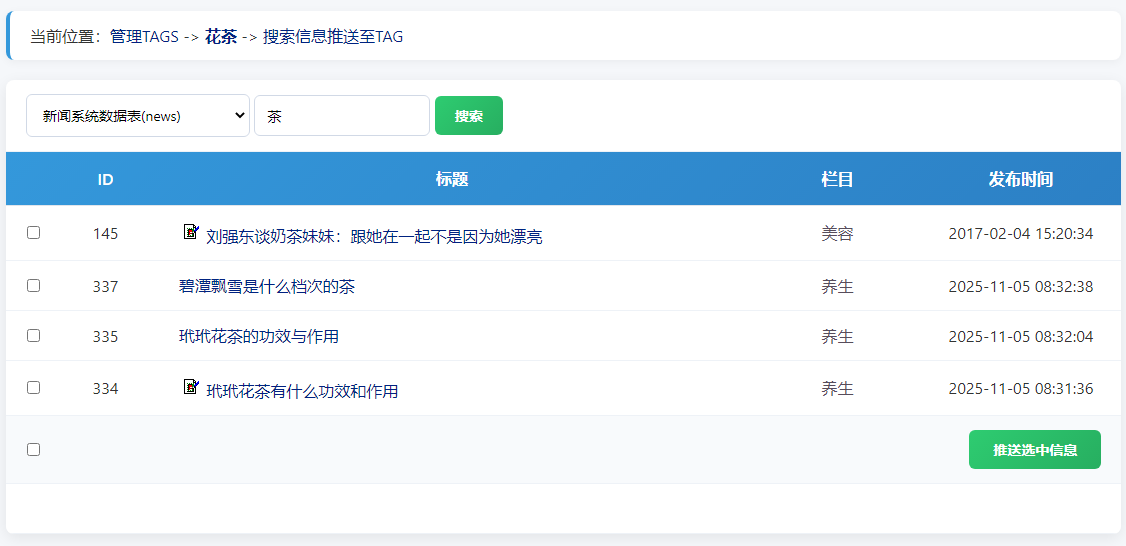
Task: Click the 搜索信息推送至TAG breadcrumb text
Action: point(333,37)
